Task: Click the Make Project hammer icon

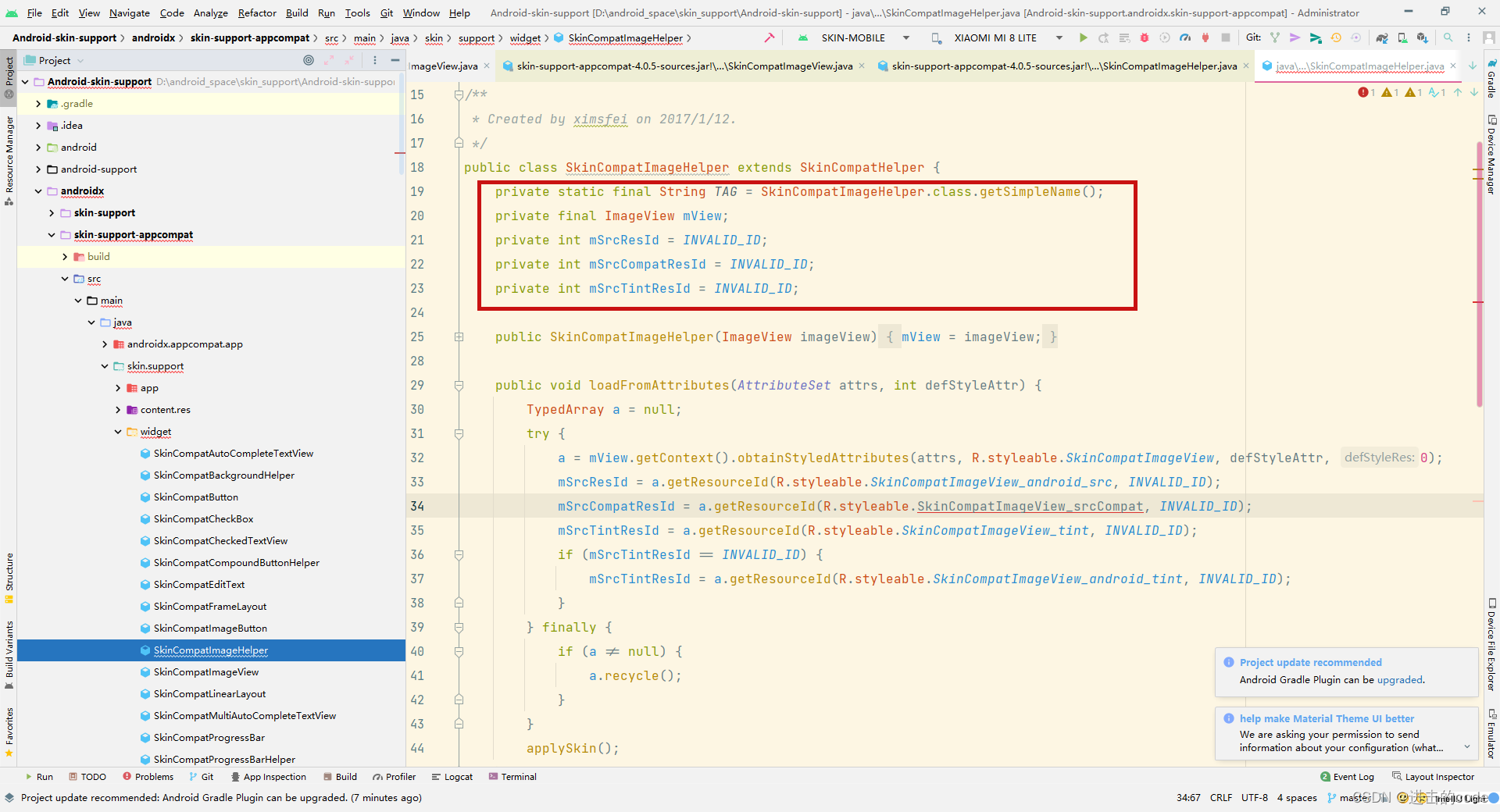Action: (x=770, y=37)
